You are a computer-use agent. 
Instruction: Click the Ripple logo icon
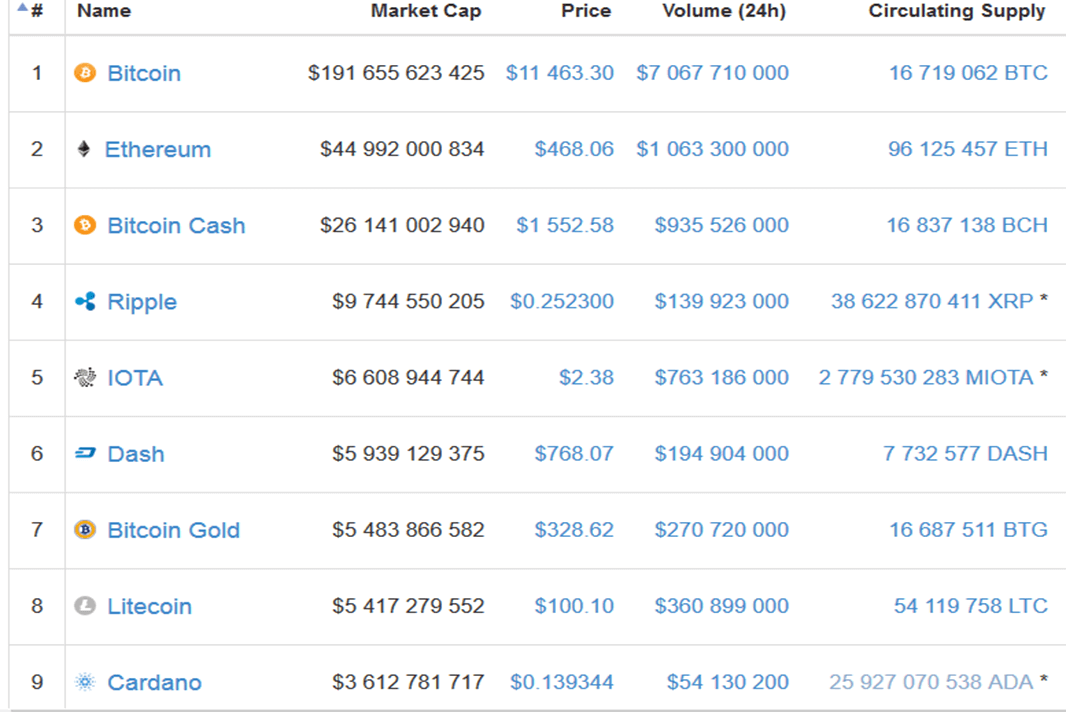pyautogui.click(x=85, y=301)
